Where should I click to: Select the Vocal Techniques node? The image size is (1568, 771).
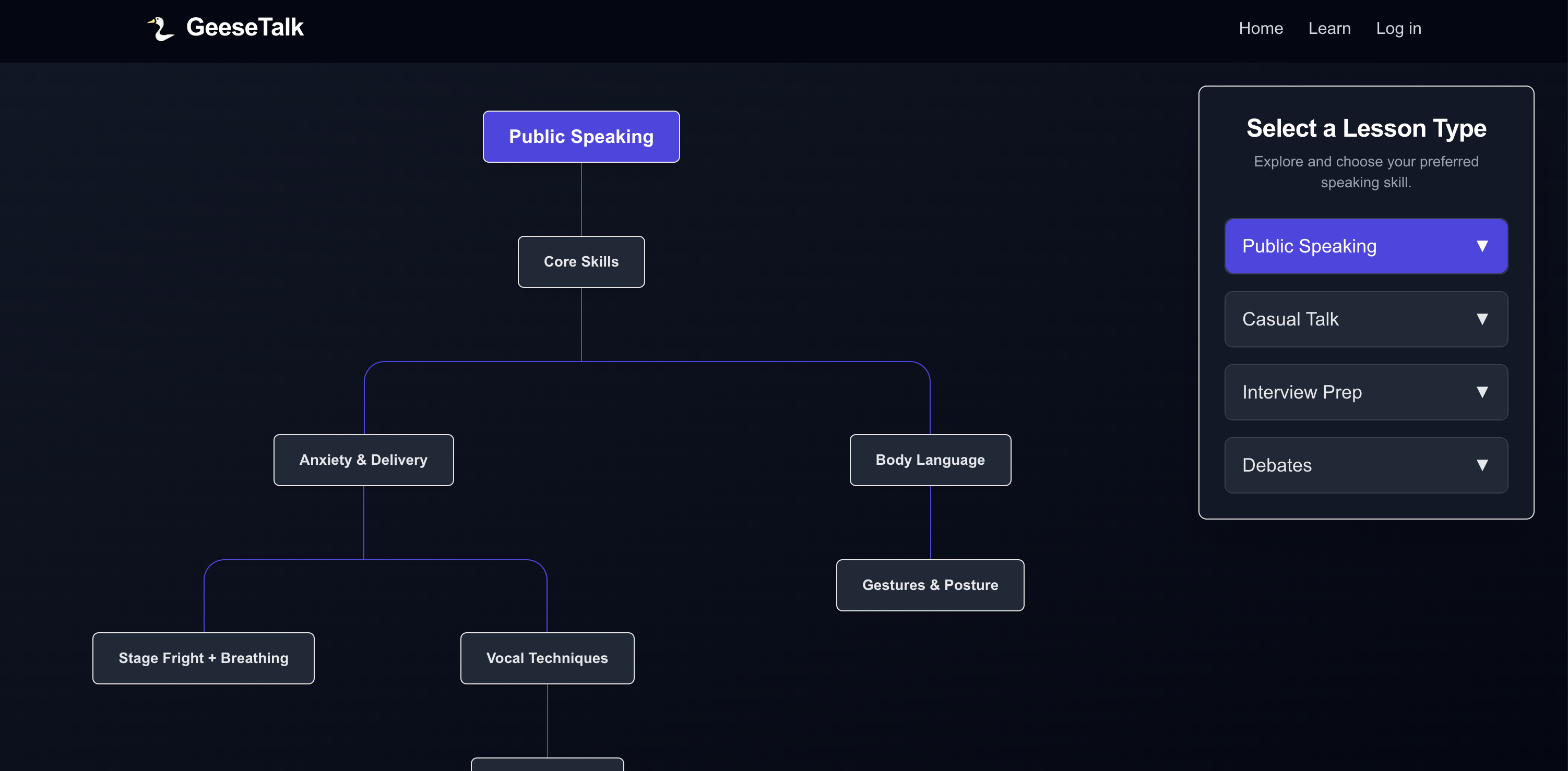point(547,658)
